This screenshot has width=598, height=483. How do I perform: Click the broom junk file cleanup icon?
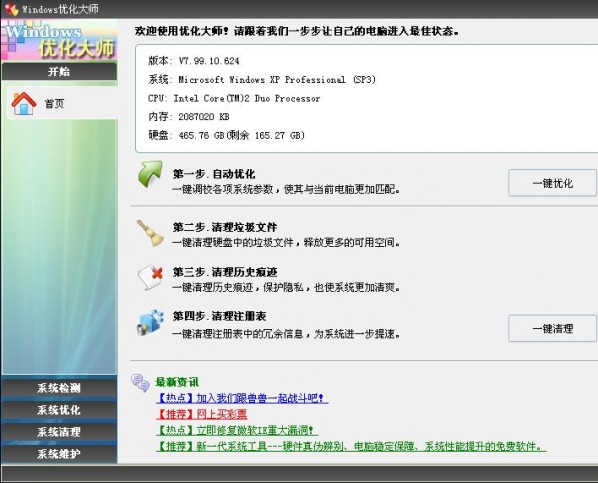pos(150,233)
